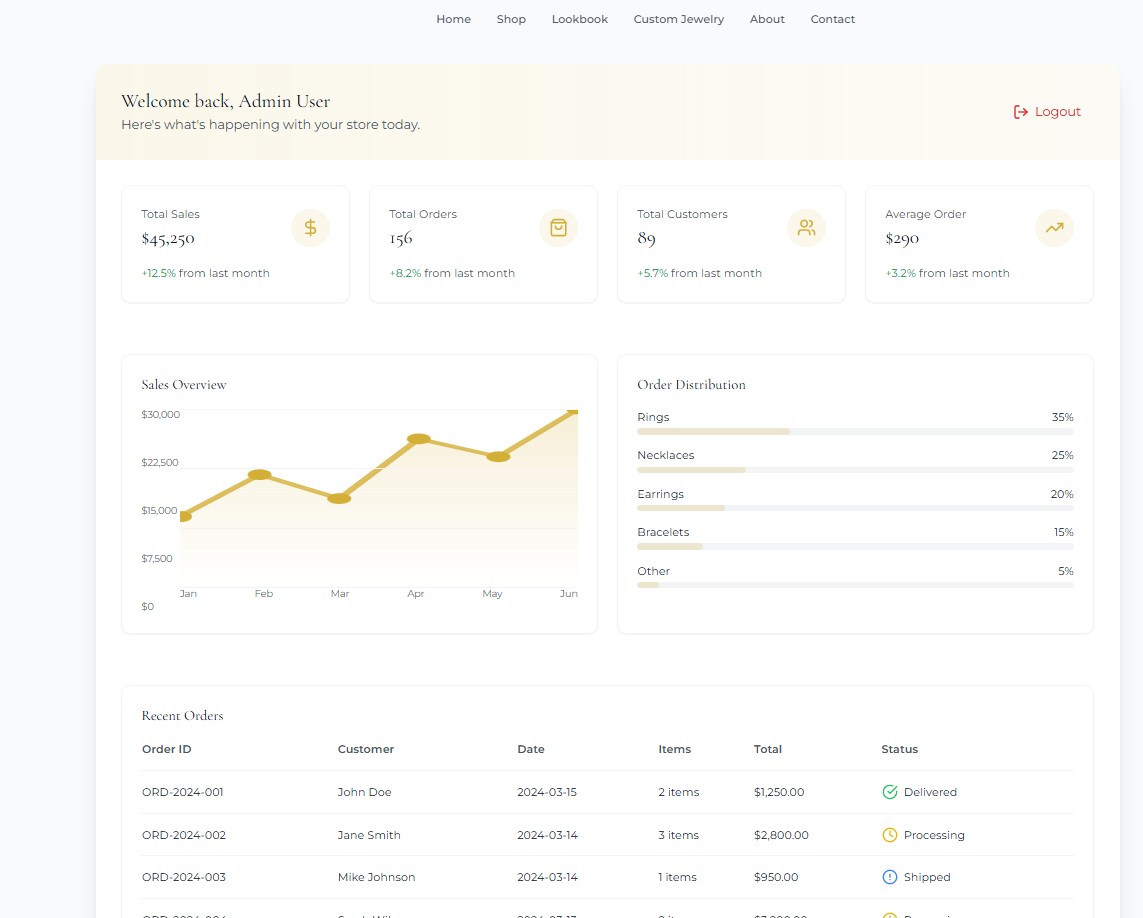Click the trending arrow Average Order icon
The image size is (1143, 918).
[1054, 228]
